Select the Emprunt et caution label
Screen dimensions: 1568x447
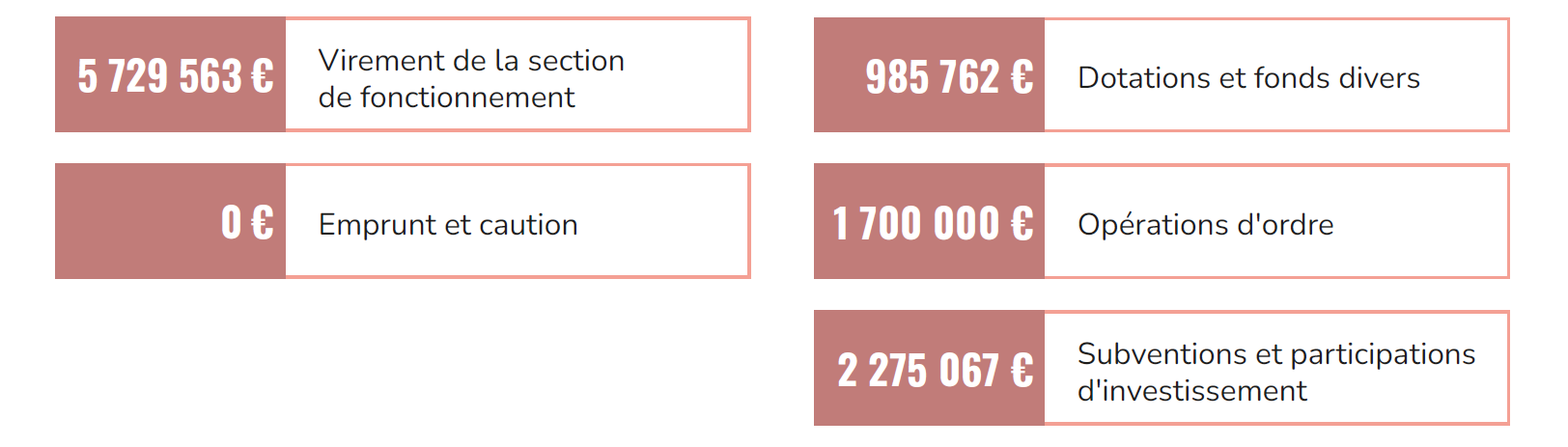pos(448,225)
